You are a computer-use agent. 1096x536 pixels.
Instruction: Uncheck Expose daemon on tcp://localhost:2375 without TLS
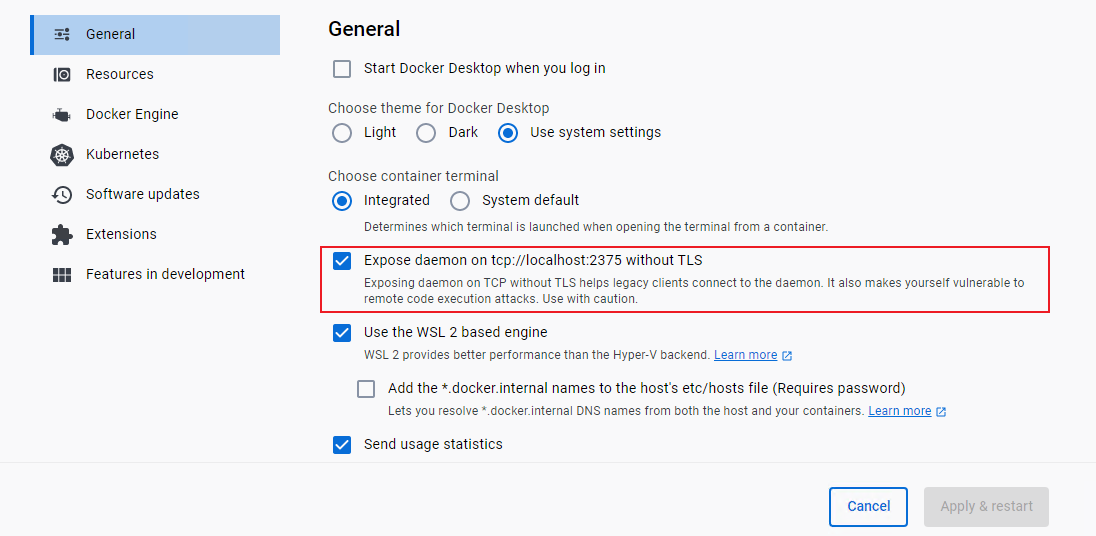tap(342, 261)
